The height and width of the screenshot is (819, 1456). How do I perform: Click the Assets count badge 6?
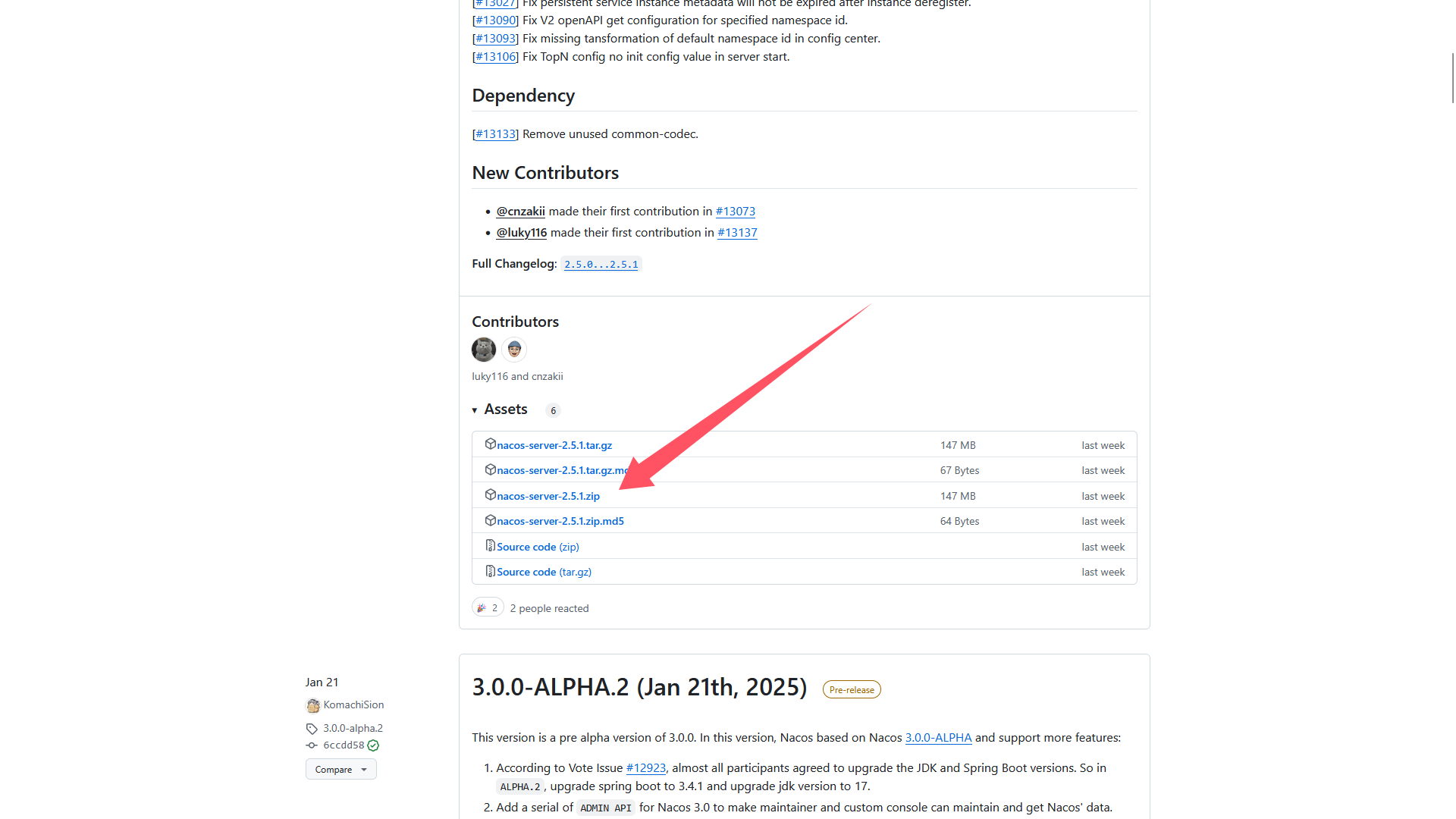coord(553,410)
